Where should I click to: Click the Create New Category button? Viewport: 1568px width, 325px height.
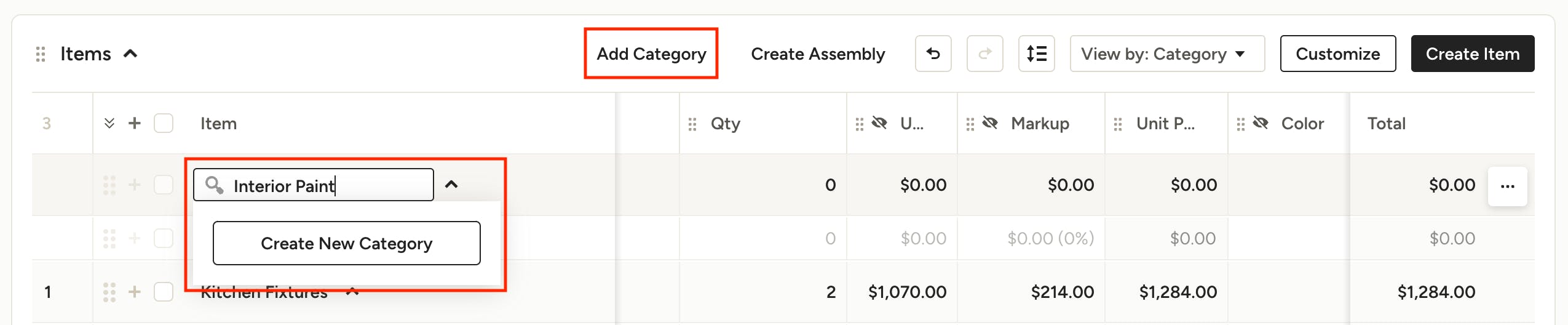pyautogui.click(x=346, y=243)
